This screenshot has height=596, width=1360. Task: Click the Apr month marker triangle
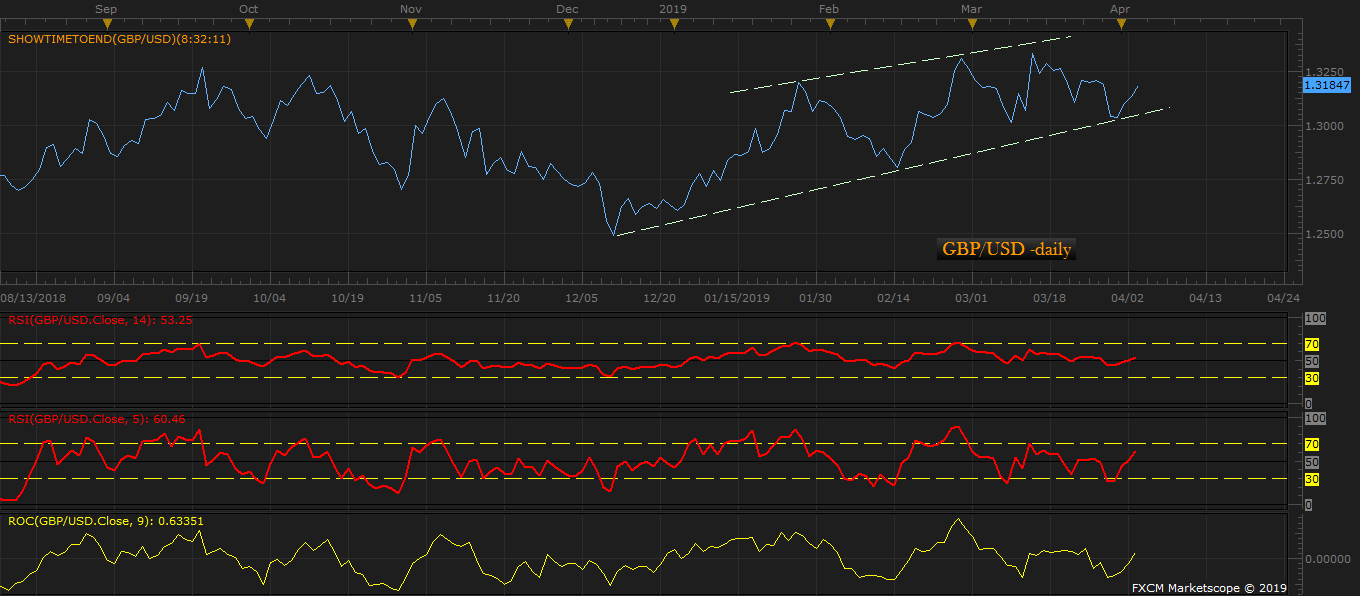point(1121,25)
